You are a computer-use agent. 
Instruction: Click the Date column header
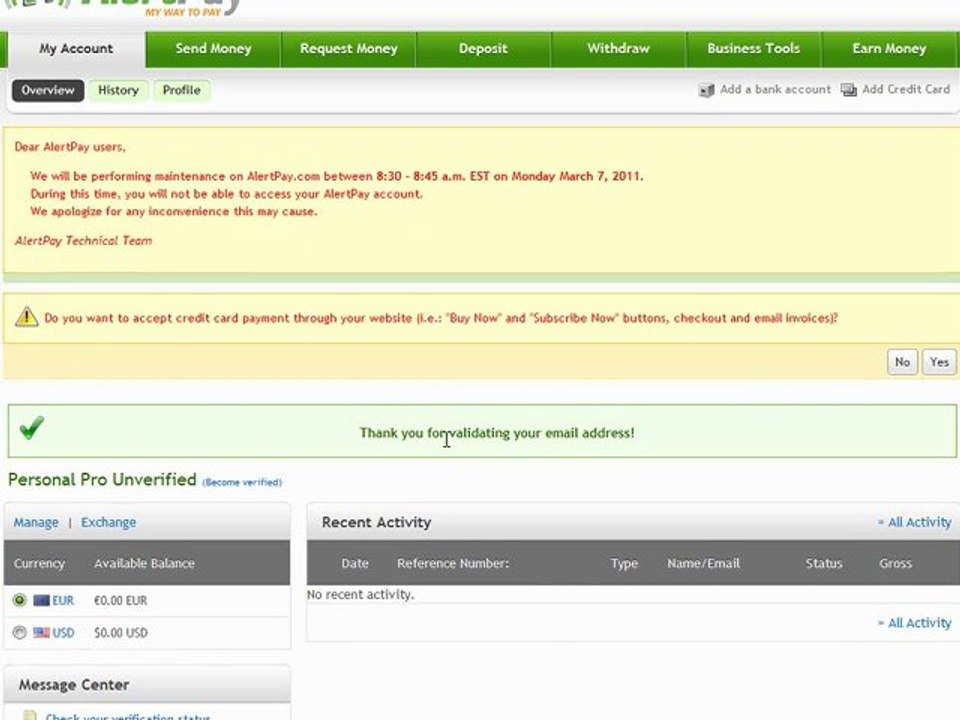[x=355, y=563]
